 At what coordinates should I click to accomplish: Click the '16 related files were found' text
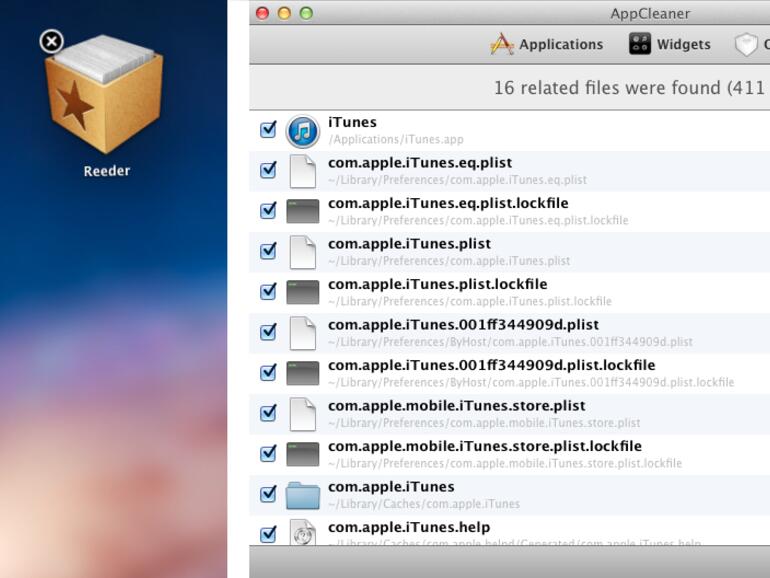[607, 88]
